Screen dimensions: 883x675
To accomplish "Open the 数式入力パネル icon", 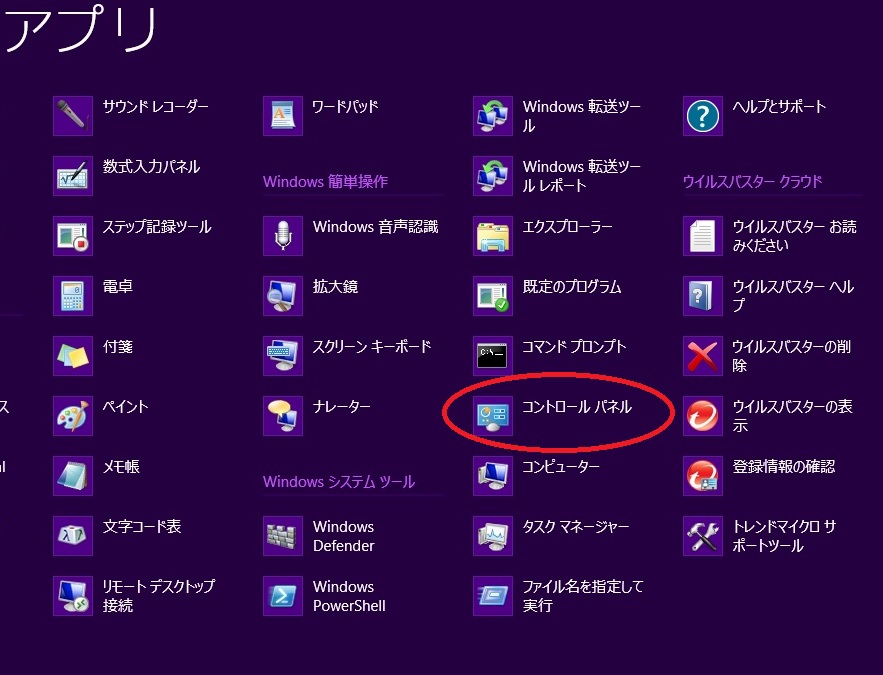I will coord(73,176).
